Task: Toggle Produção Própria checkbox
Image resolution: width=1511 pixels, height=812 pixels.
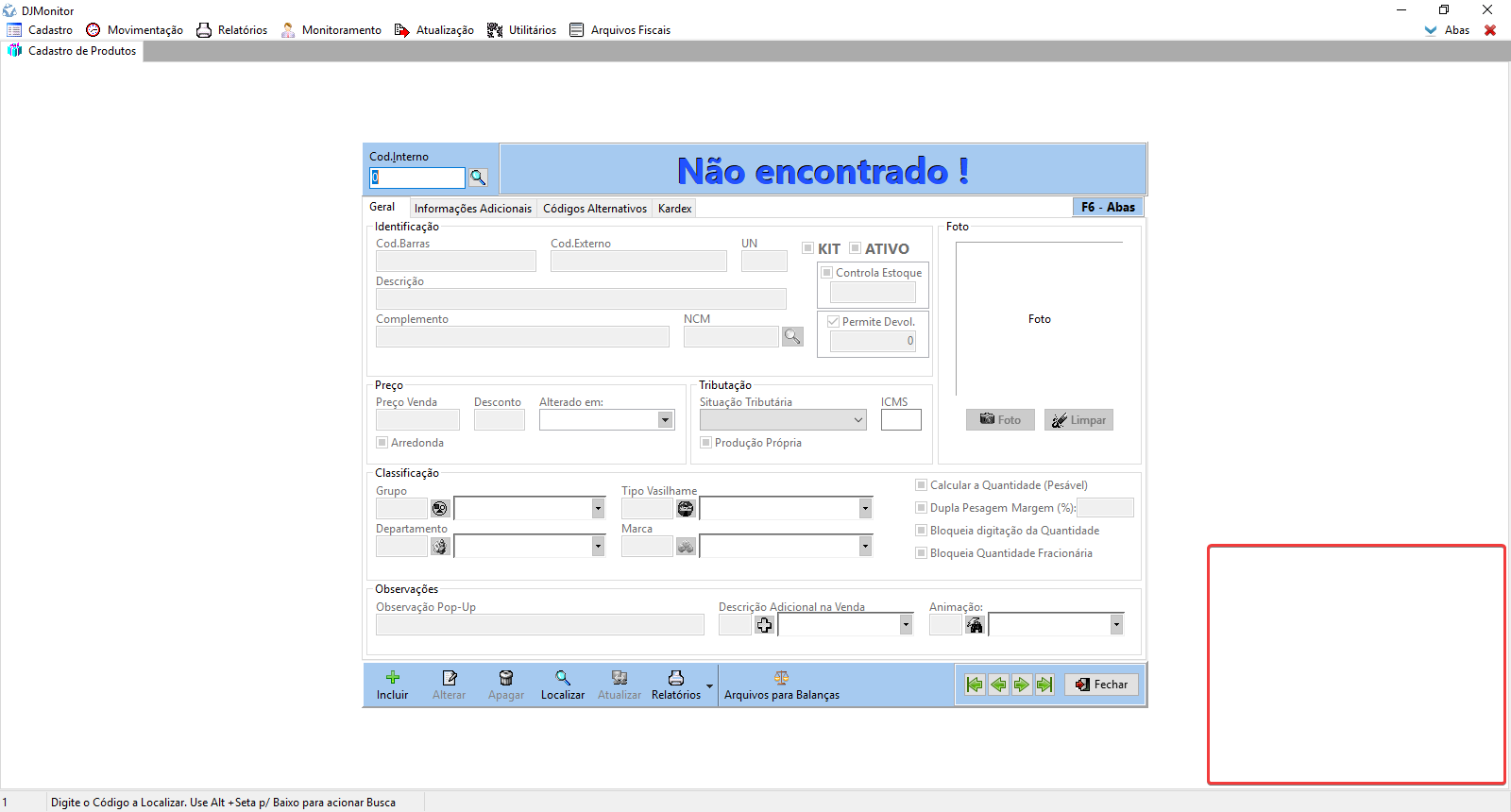Action: [706, 443]
